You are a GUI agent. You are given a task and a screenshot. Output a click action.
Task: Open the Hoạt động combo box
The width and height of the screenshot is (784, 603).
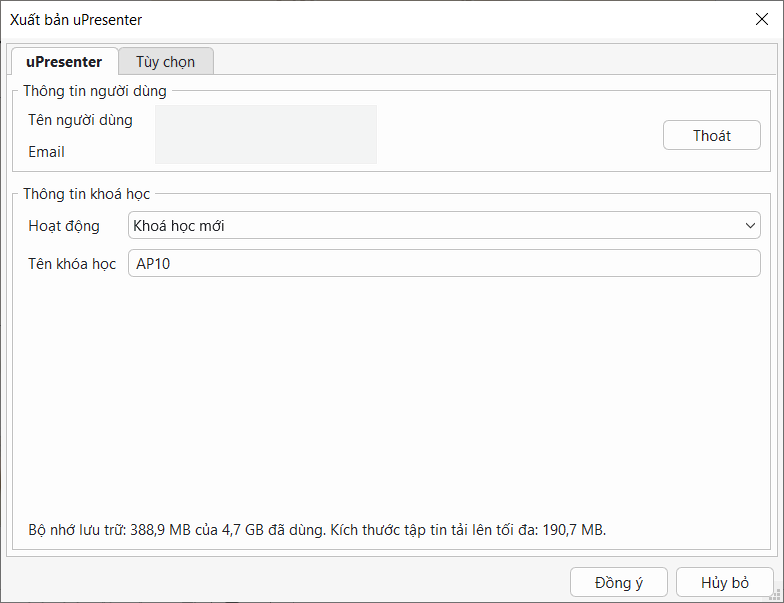[443, 226]
